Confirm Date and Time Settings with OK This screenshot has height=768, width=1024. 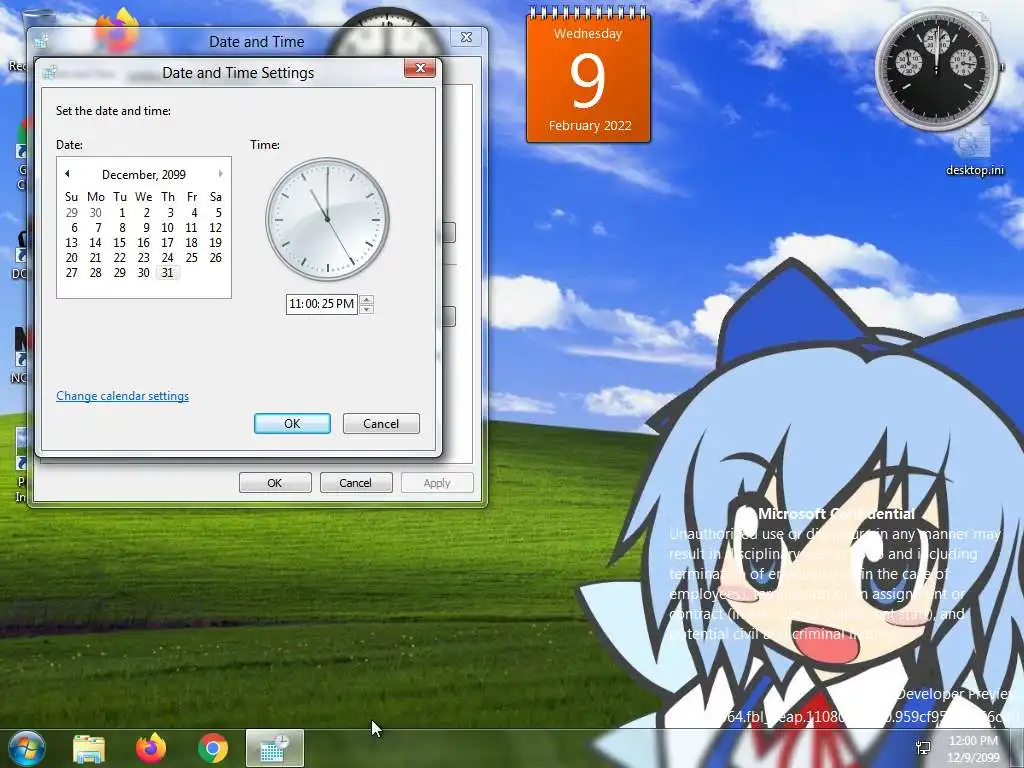click(x=292, y=423)
